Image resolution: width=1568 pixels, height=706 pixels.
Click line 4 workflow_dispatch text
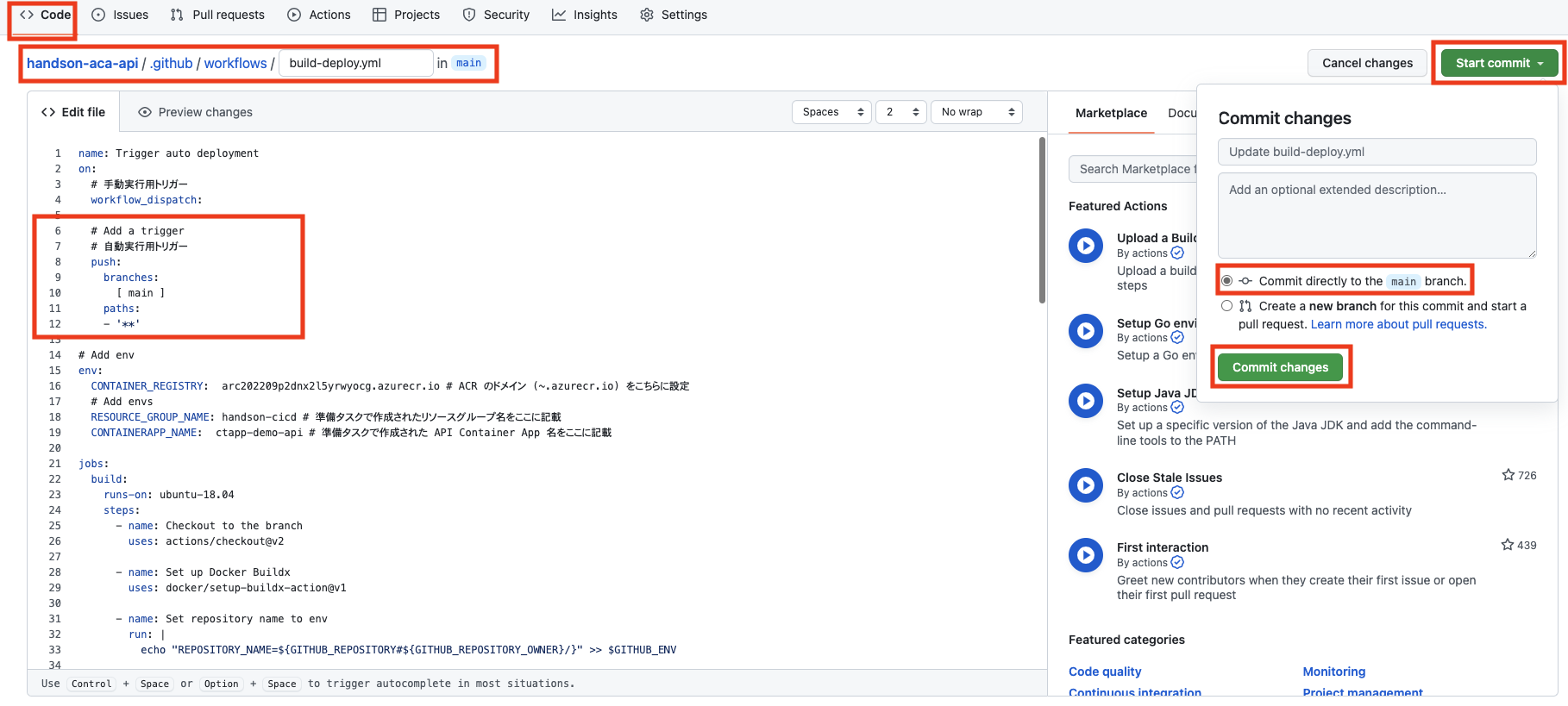(147, 200)
